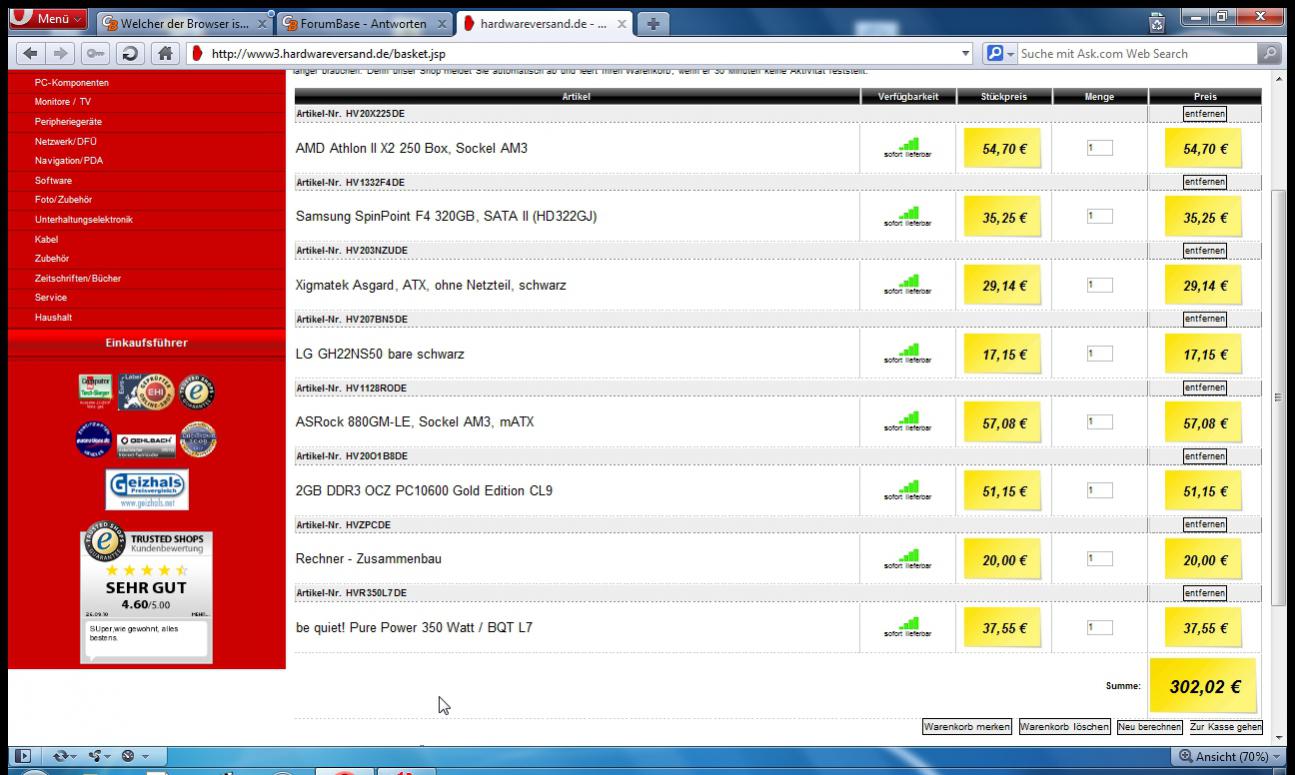Remove ASRock 880GM-LE board item

[x=1204, y=387]
